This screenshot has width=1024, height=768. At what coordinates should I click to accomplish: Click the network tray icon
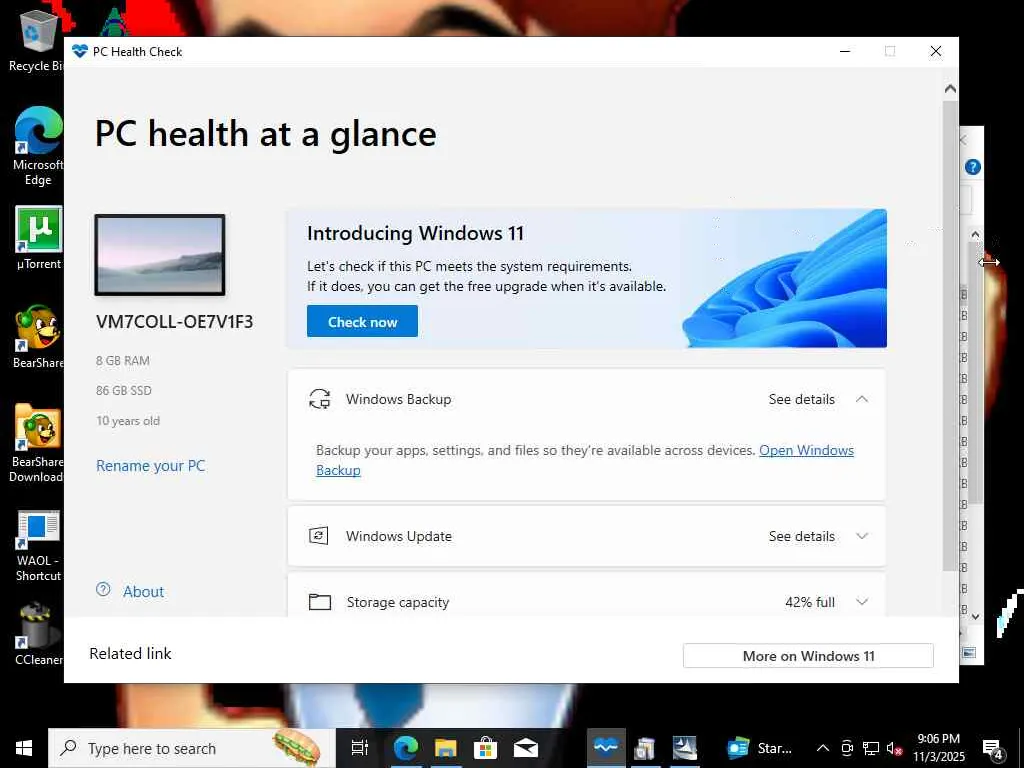click(870, 748)
